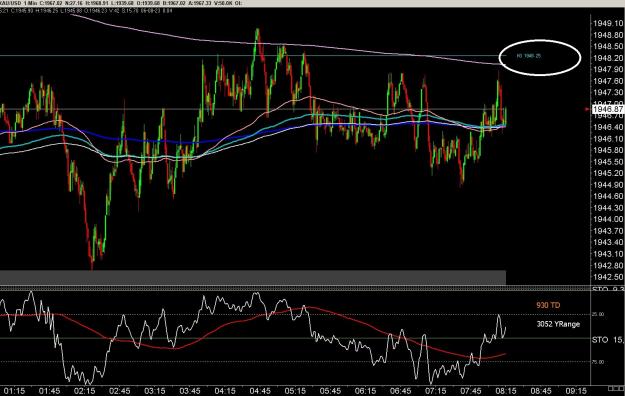Click the 09:15 time axis label
Image resolution: width=625 pixels, height=396 pixels.
pos(576,391)
